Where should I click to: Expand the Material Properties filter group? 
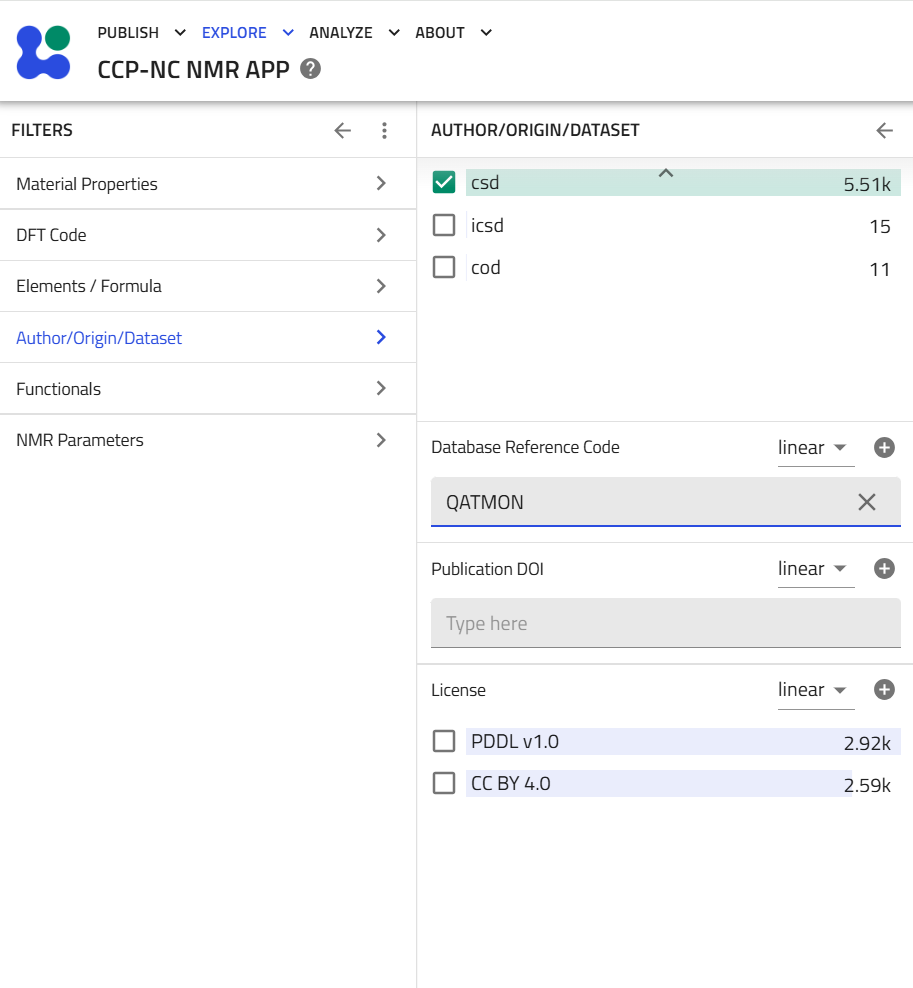(x=208, y=183)
